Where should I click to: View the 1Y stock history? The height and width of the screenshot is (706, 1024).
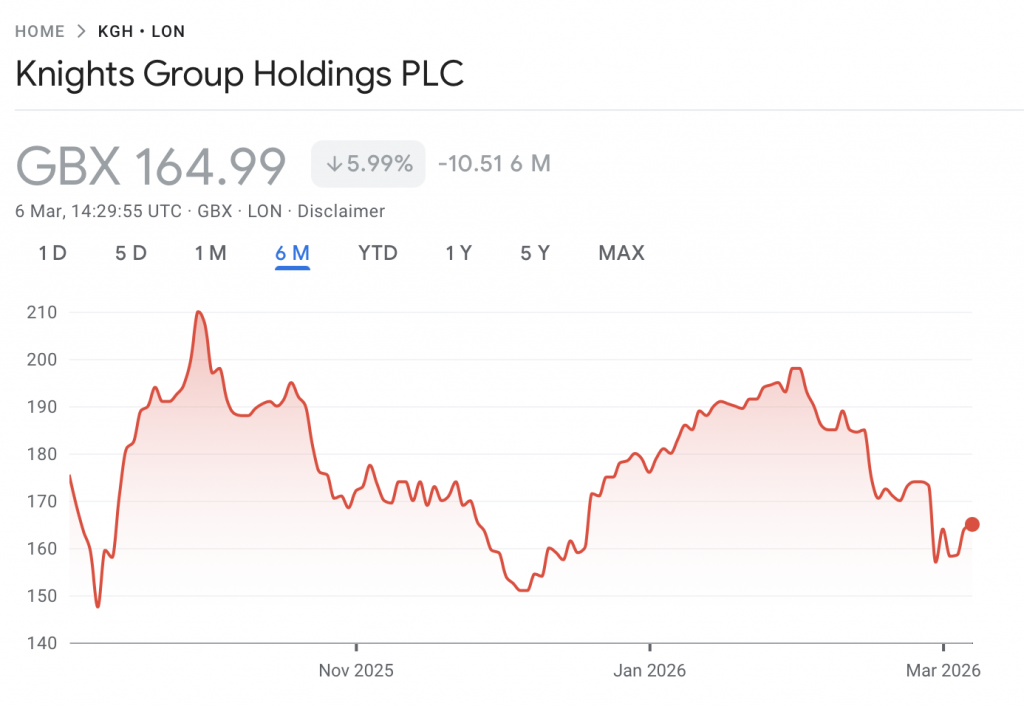[x=458, y=253]
